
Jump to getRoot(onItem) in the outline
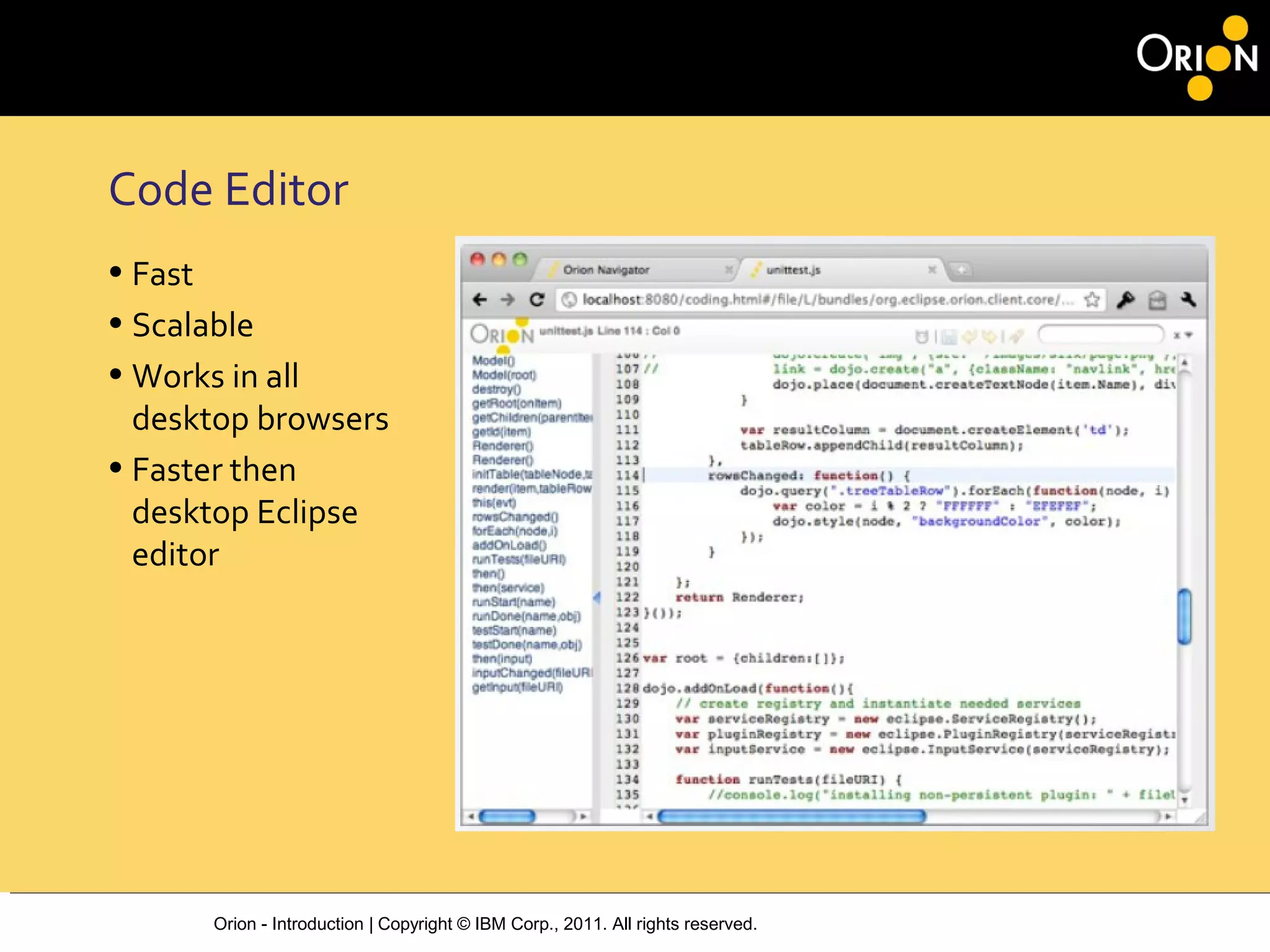click(x=517, y=403)
